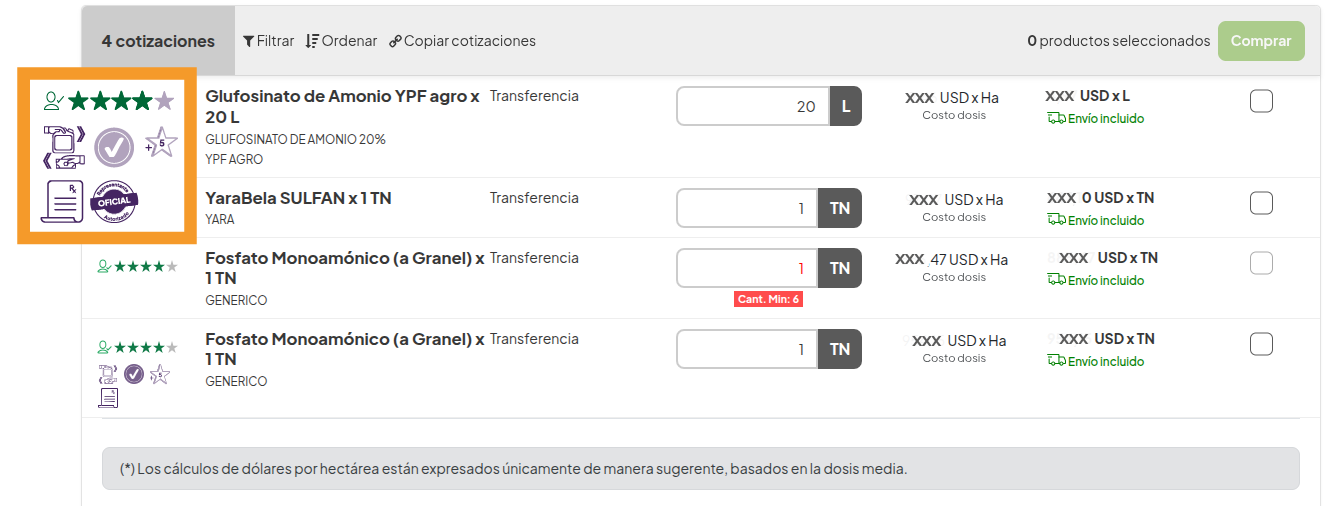The height and width of the screenshot is (506, 1327).
Task: Click the OFICIAL authorized representative seal
Action: pos(115,201)
